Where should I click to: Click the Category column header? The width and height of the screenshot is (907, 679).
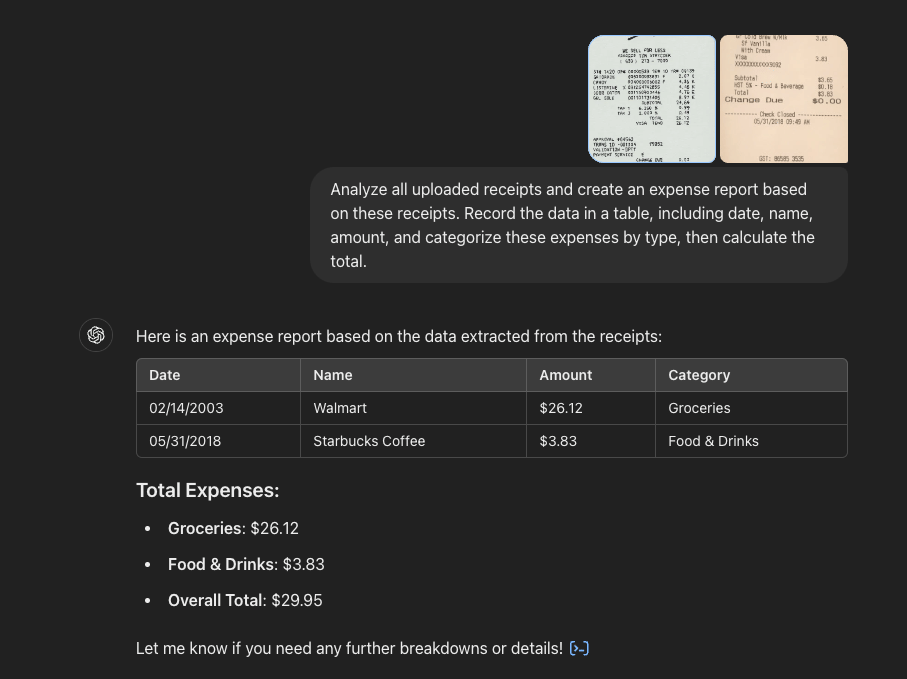751,375
